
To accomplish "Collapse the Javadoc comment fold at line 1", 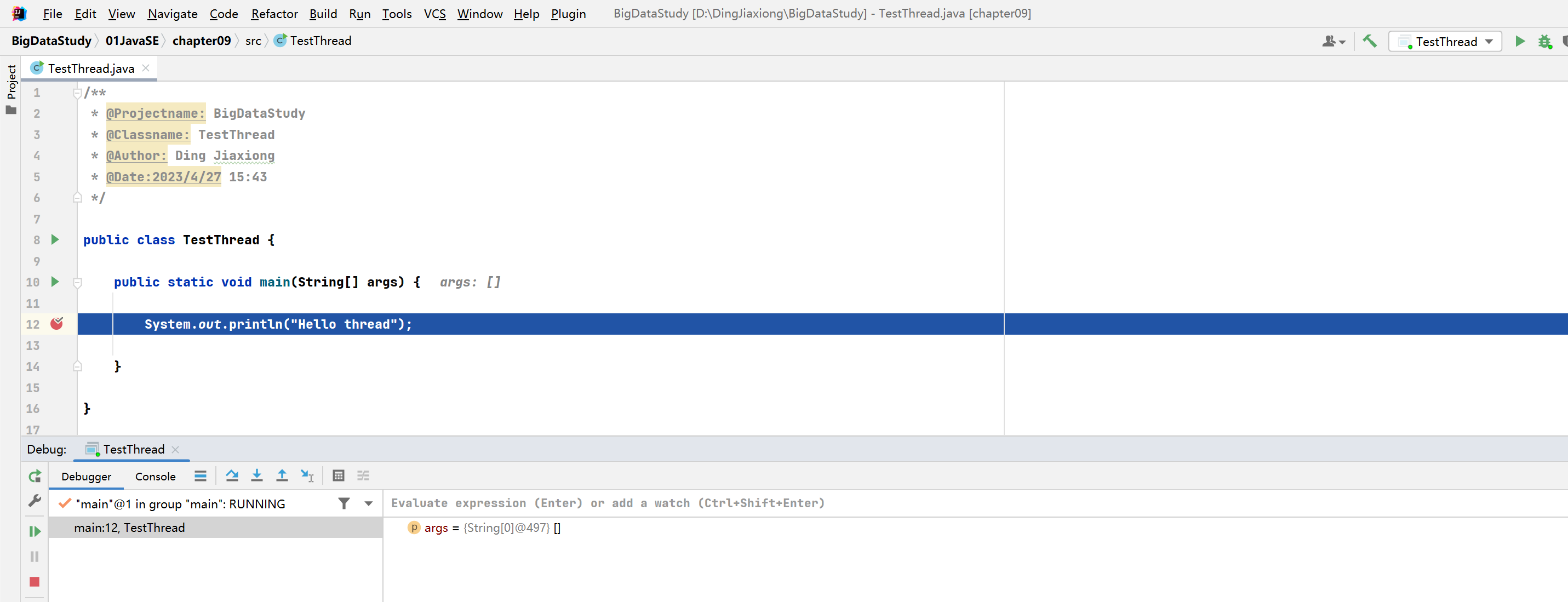I will (77, 93).
